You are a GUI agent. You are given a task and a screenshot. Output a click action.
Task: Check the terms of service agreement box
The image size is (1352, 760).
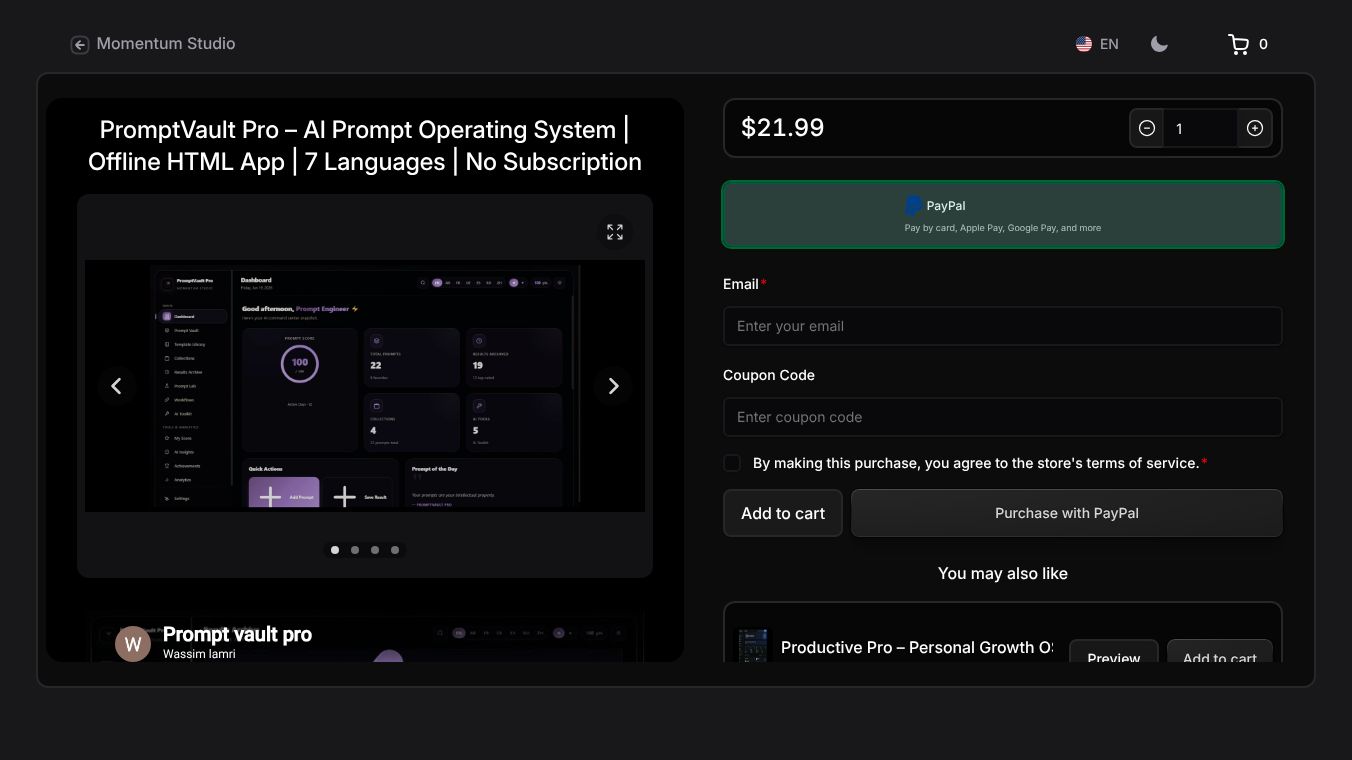[x=732, y=463]
